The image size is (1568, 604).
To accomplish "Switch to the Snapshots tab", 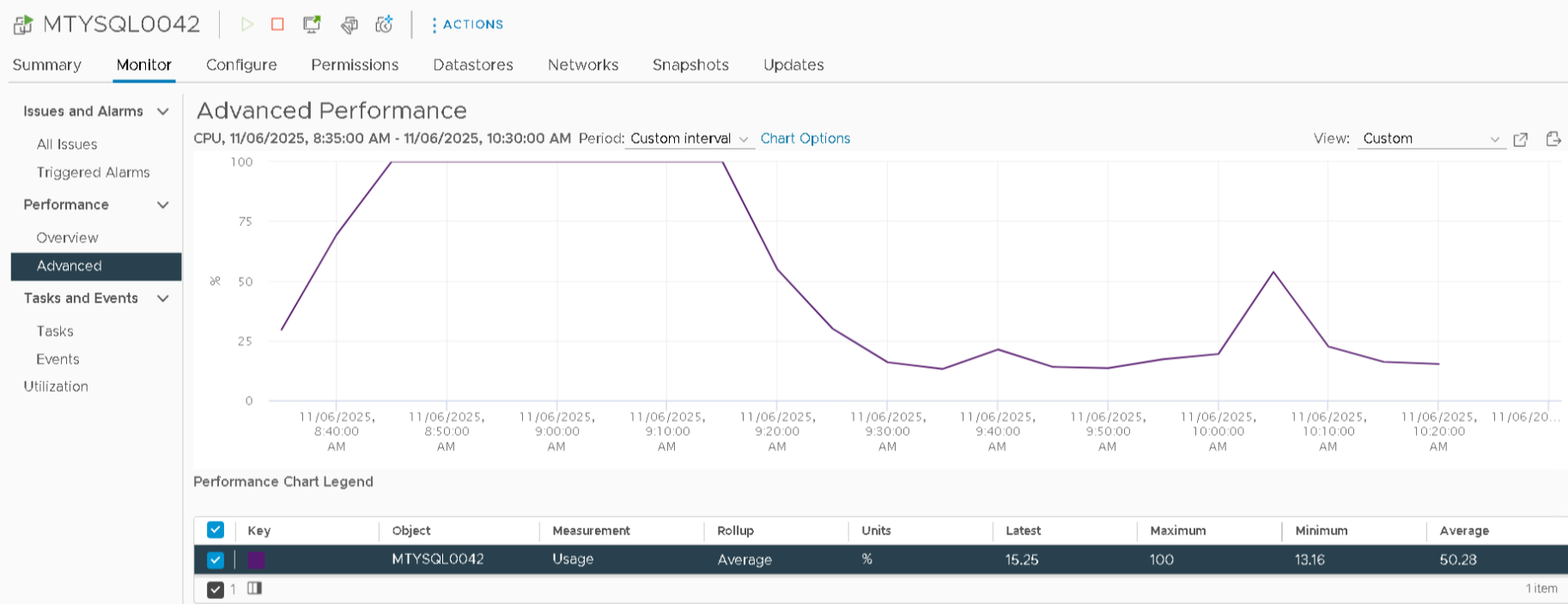I will [x=690, y=65].
